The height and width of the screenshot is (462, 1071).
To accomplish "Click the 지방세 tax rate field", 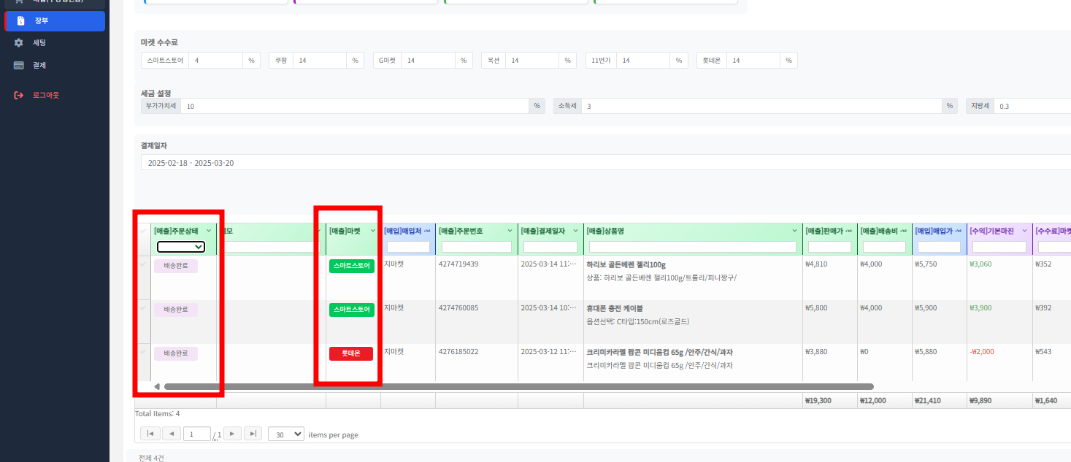I will click(x=1032, y=107).
